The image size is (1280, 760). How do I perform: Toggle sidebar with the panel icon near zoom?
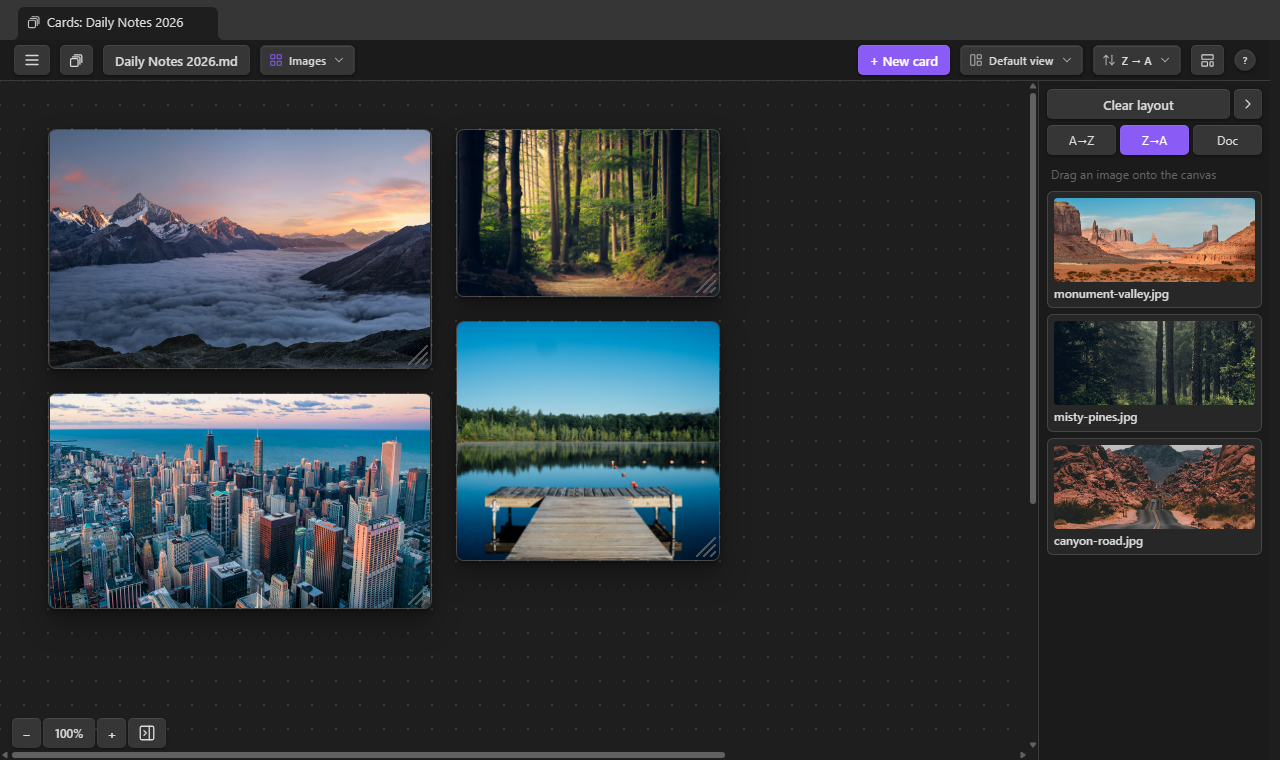pos(147,733)
